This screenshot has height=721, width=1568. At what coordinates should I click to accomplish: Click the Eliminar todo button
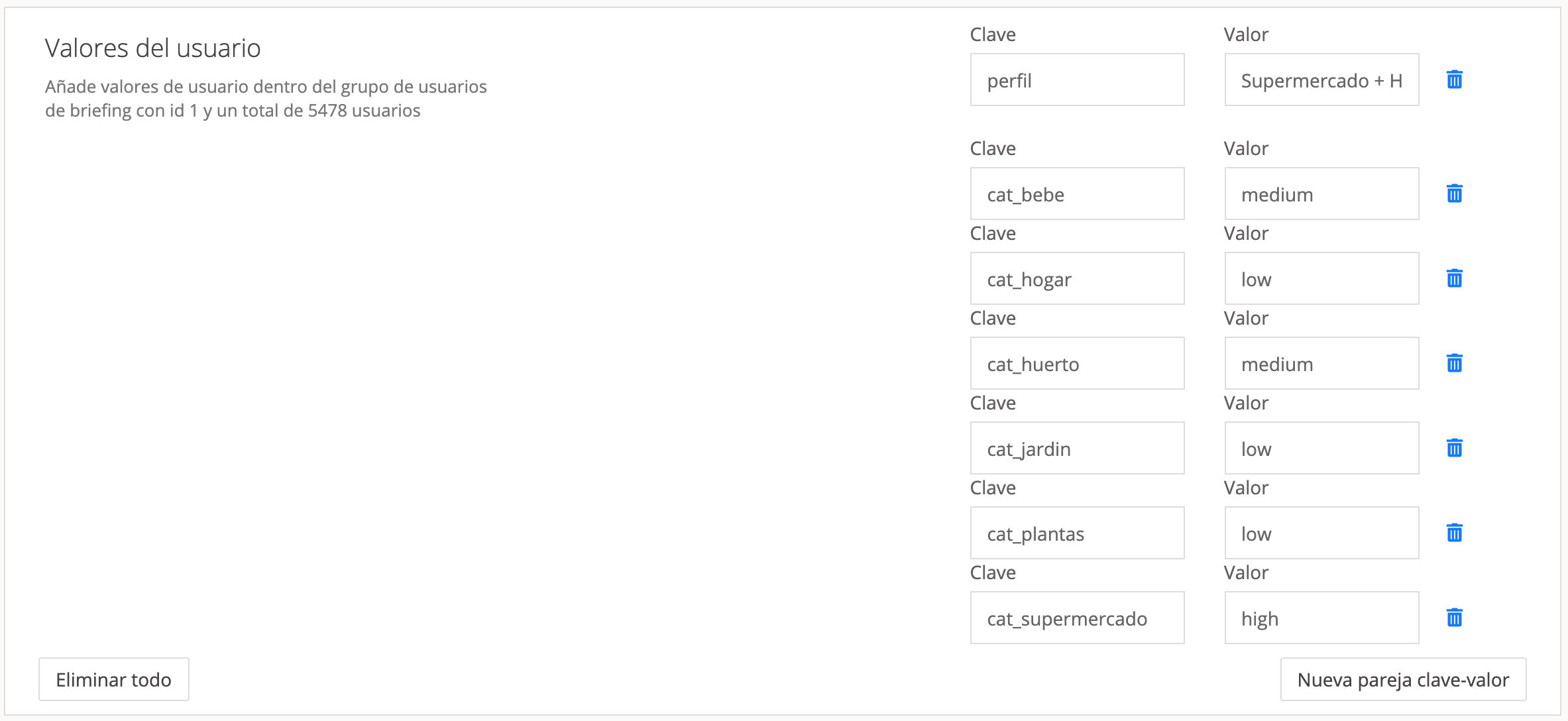pyautogui.click(x=114, y=679)
